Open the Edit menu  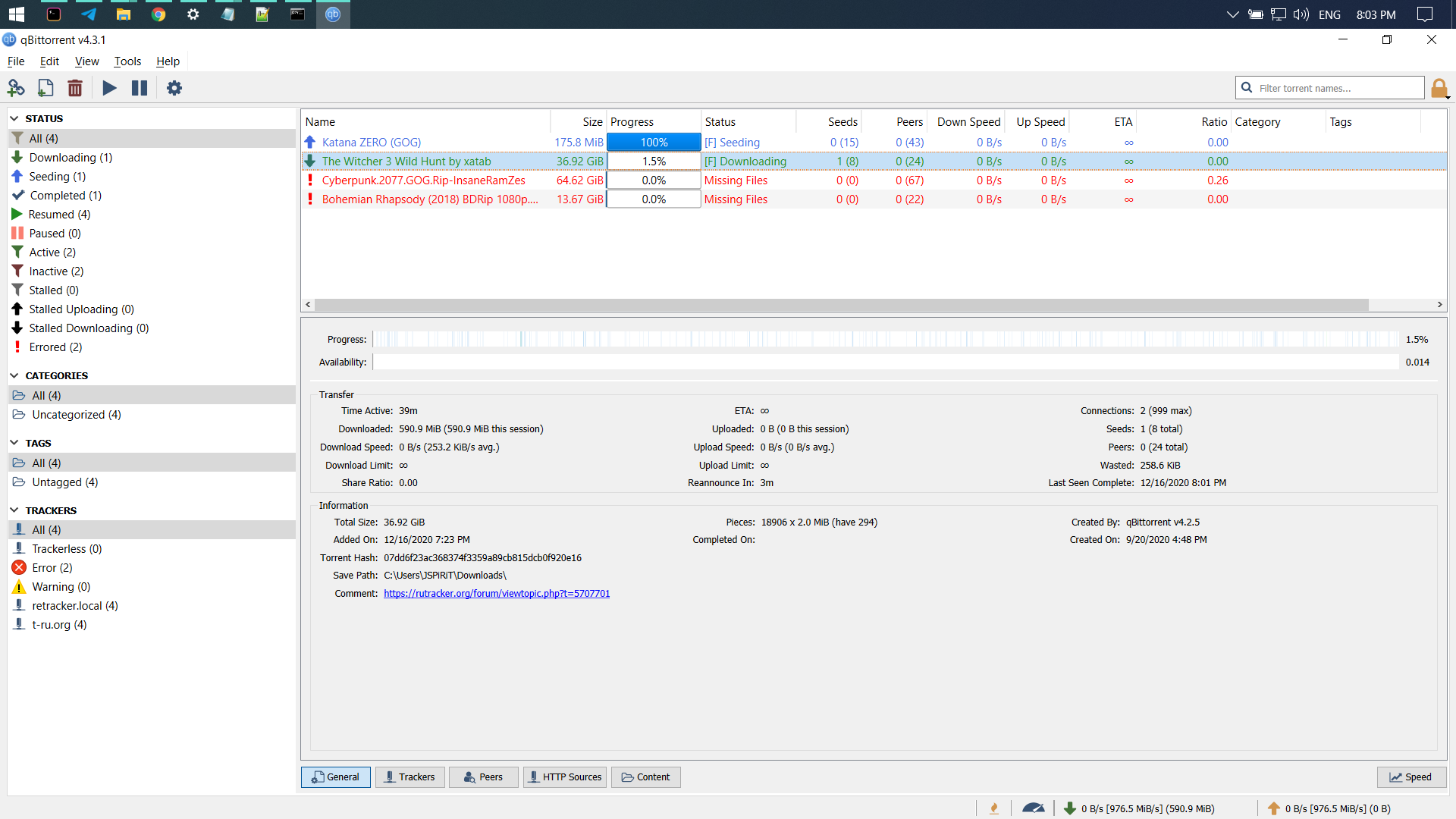click(49, 61)
